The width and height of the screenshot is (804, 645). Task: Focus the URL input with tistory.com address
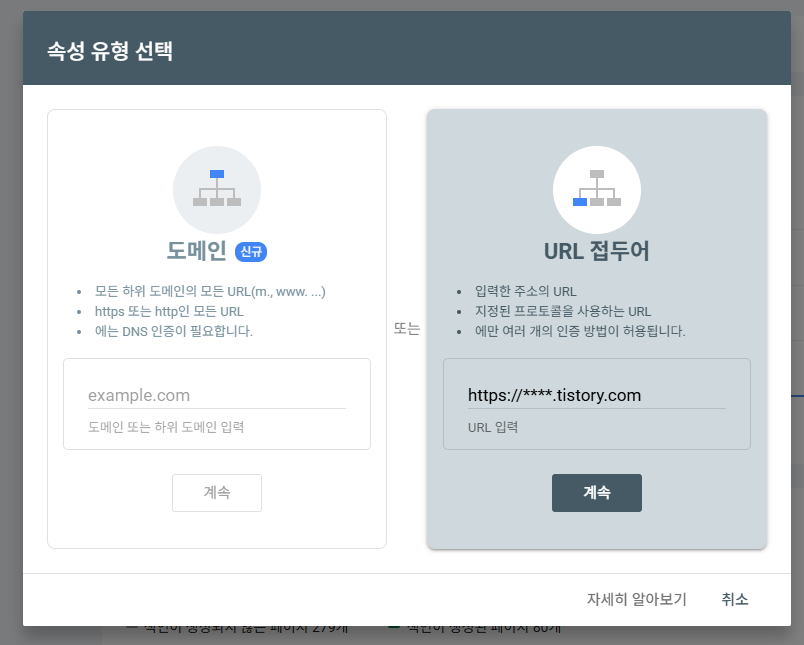point(597,395)
